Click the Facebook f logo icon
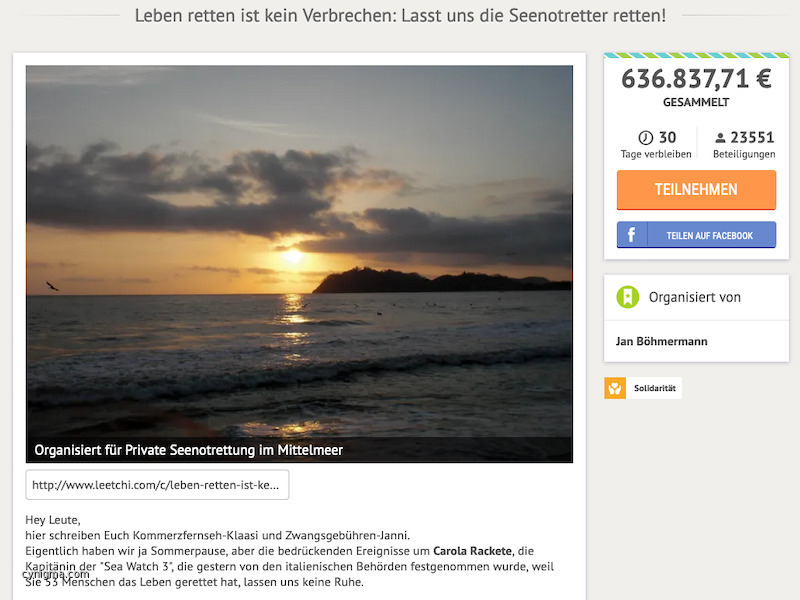Screen dimensions: 800x600 click(x=632, y=235)
